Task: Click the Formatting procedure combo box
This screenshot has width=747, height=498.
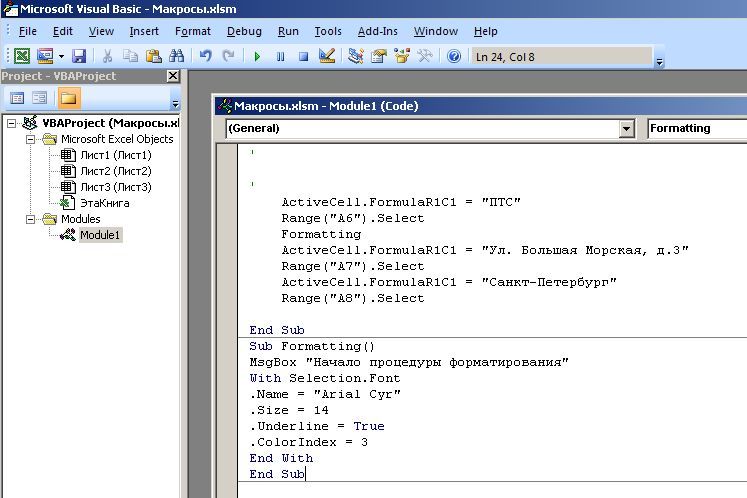Action: pos(697,129)
